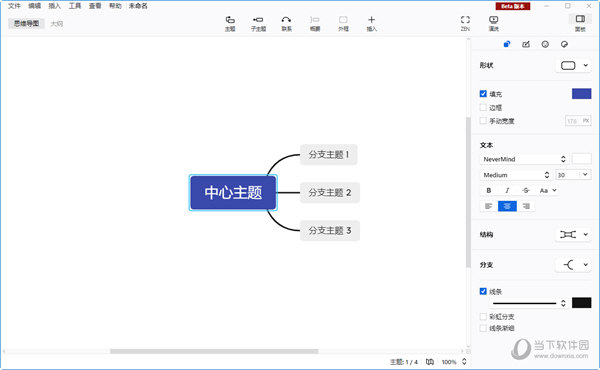This screenshot has height=370, width=600.
Task: Open the 帮助 menu
Action: pyautogui.click(x=115, y=6)
